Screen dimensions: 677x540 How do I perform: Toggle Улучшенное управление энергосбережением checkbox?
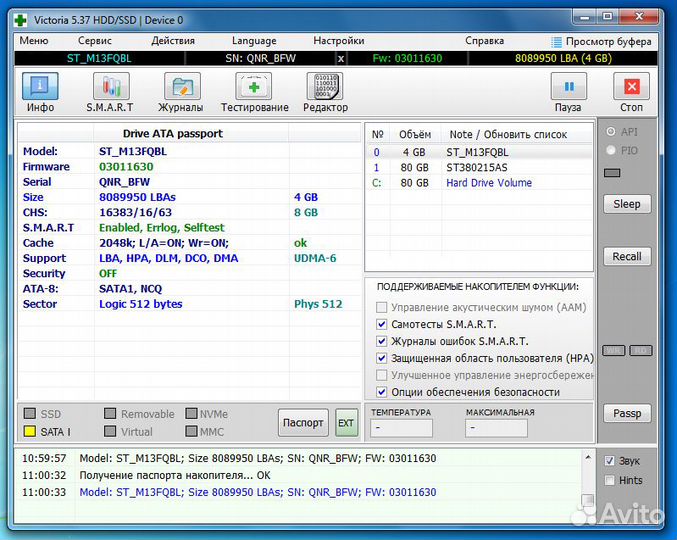click(x=381, y=375)
